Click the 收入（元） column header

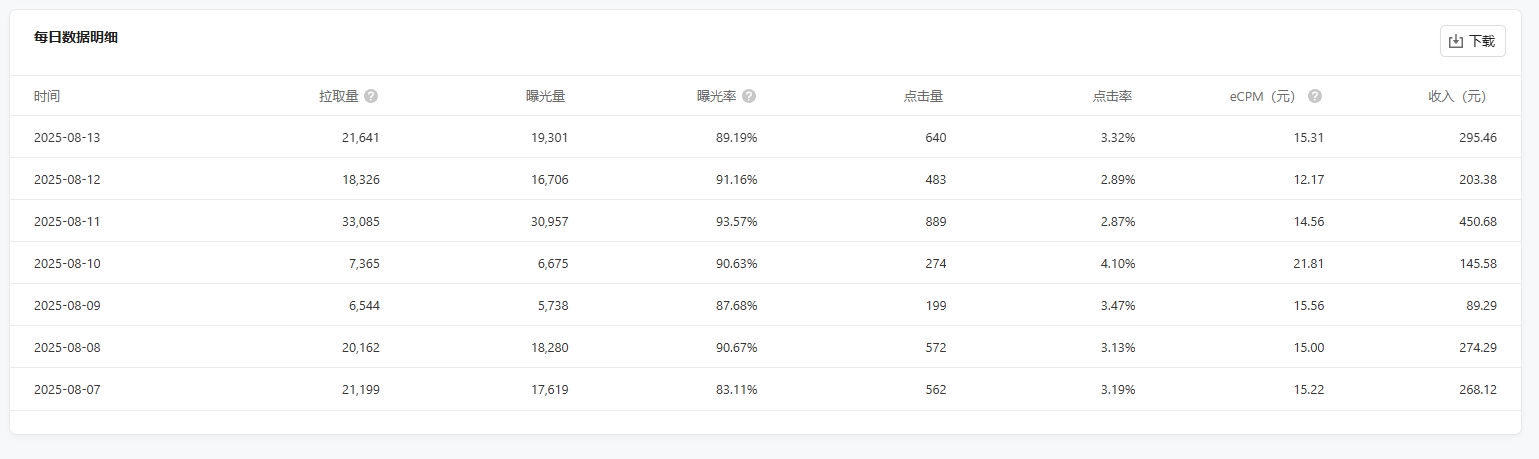[x=1458, y=96]
